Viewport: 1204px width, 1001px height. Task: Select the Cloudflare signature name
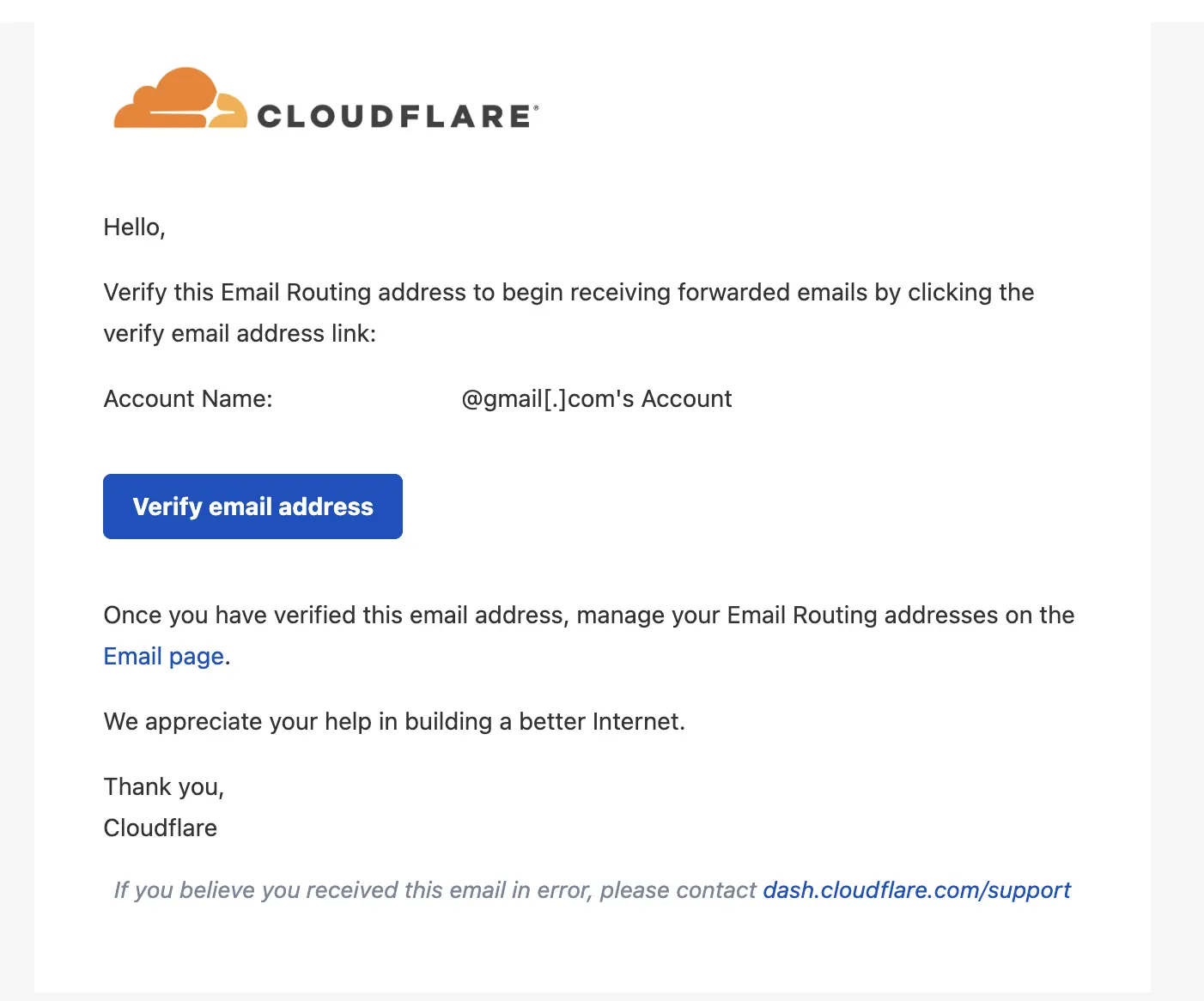pyautogui.click(x=160, y=828)
